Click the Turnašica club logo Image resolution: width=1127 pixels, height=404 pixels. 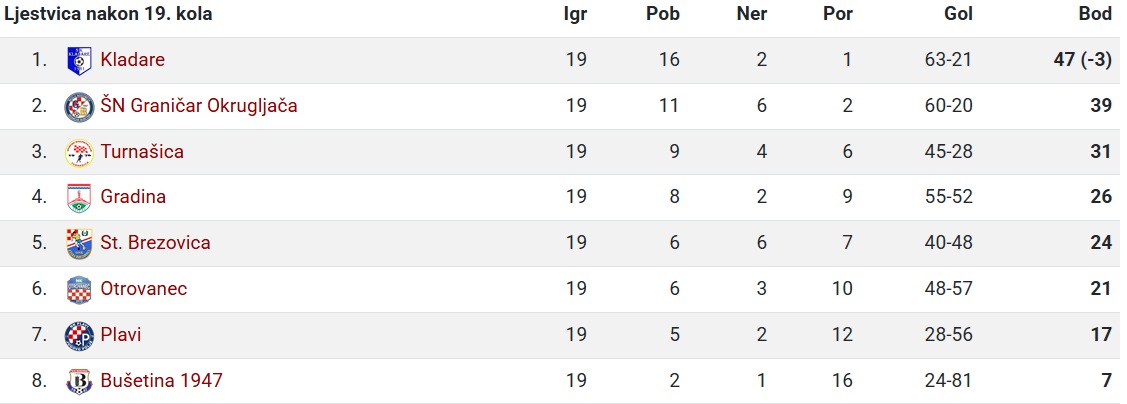pyautogui.click(x=79, y=152)
